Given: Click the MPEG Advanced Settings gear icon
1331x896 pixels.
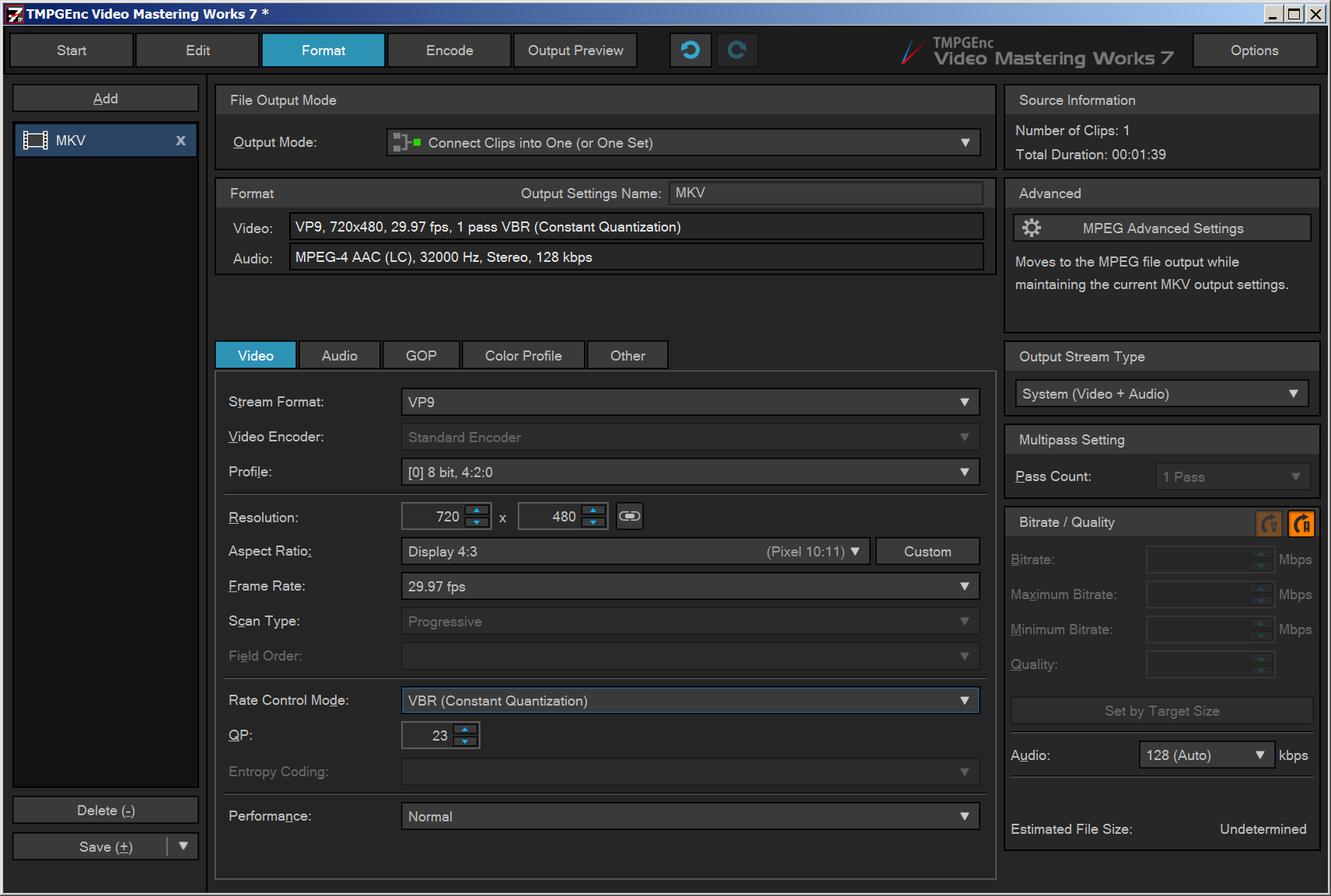Looking at the screenshot, I should point(1032,228).
